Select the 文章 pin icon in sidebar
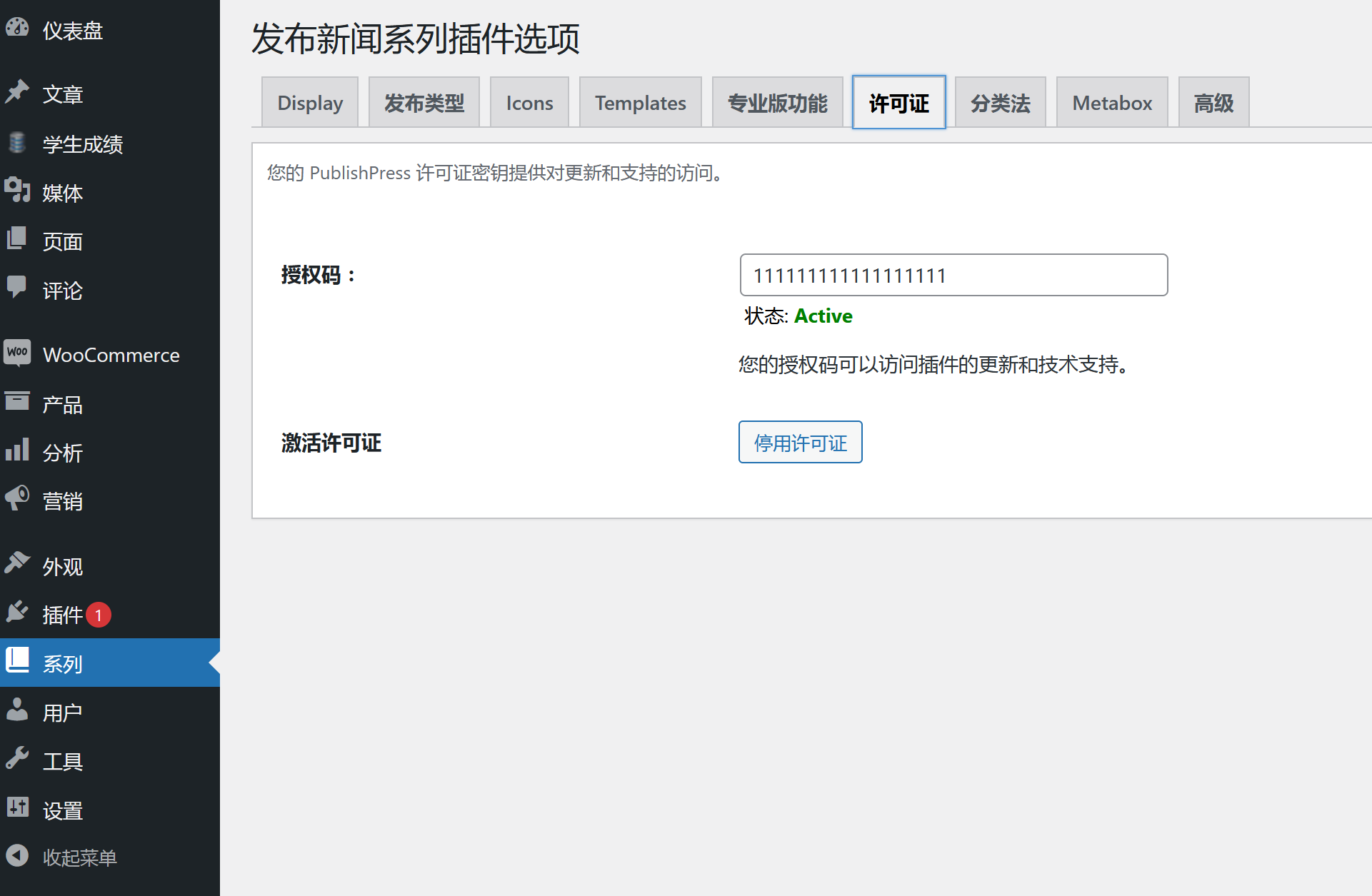 tap(18, 94)
